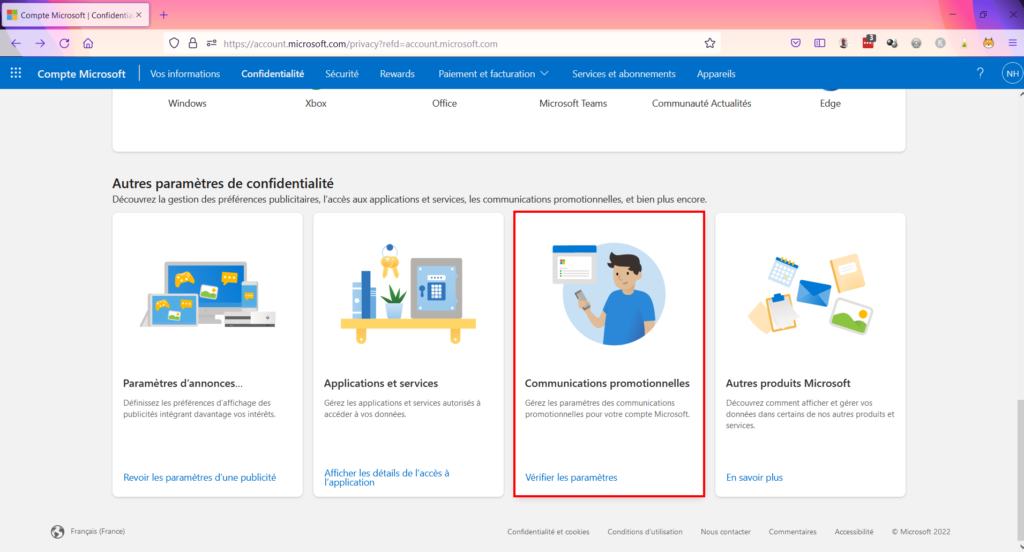Screen dimensions: 1024x552
Task: Change language Français (France)
Action: (x=97, y=532)
